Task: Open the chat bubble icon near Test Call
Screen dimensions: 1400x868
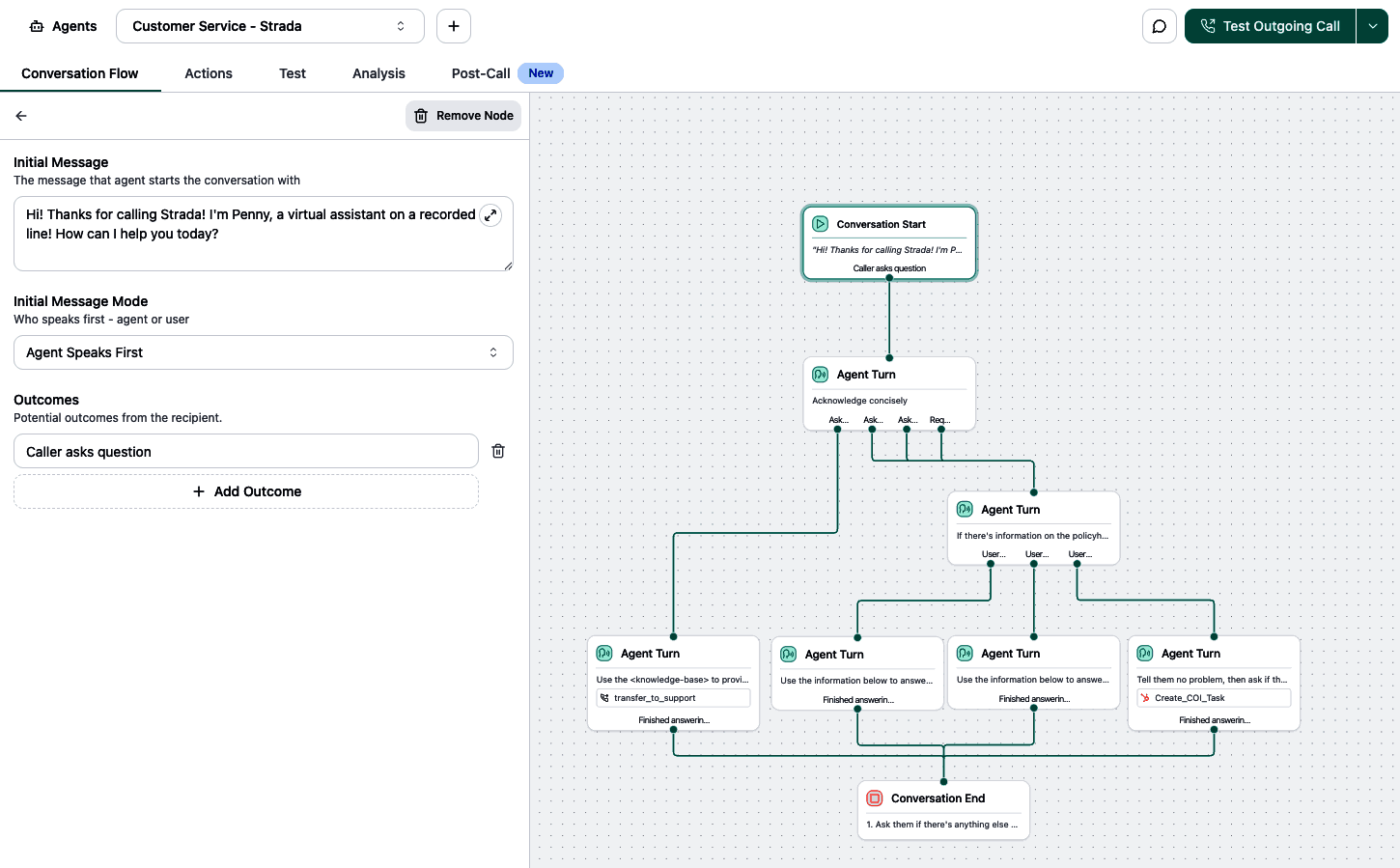Action: click(1160, 26)
